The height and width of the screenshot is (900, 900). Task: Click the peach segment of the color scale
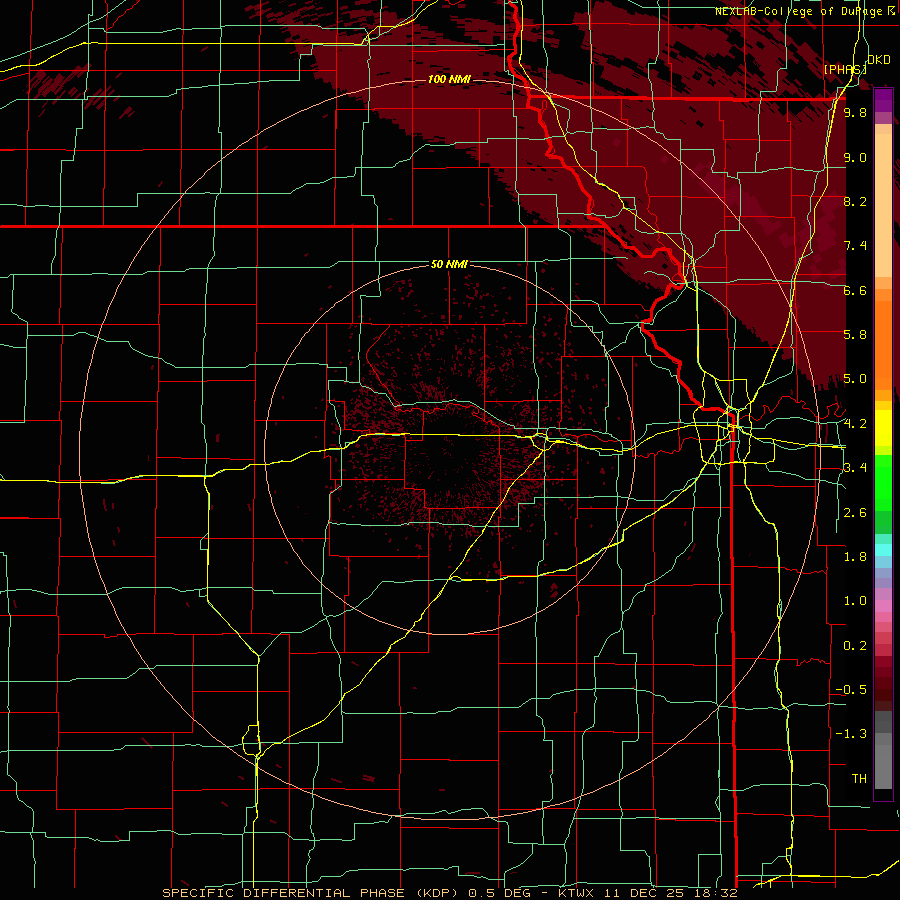point(883,201)
